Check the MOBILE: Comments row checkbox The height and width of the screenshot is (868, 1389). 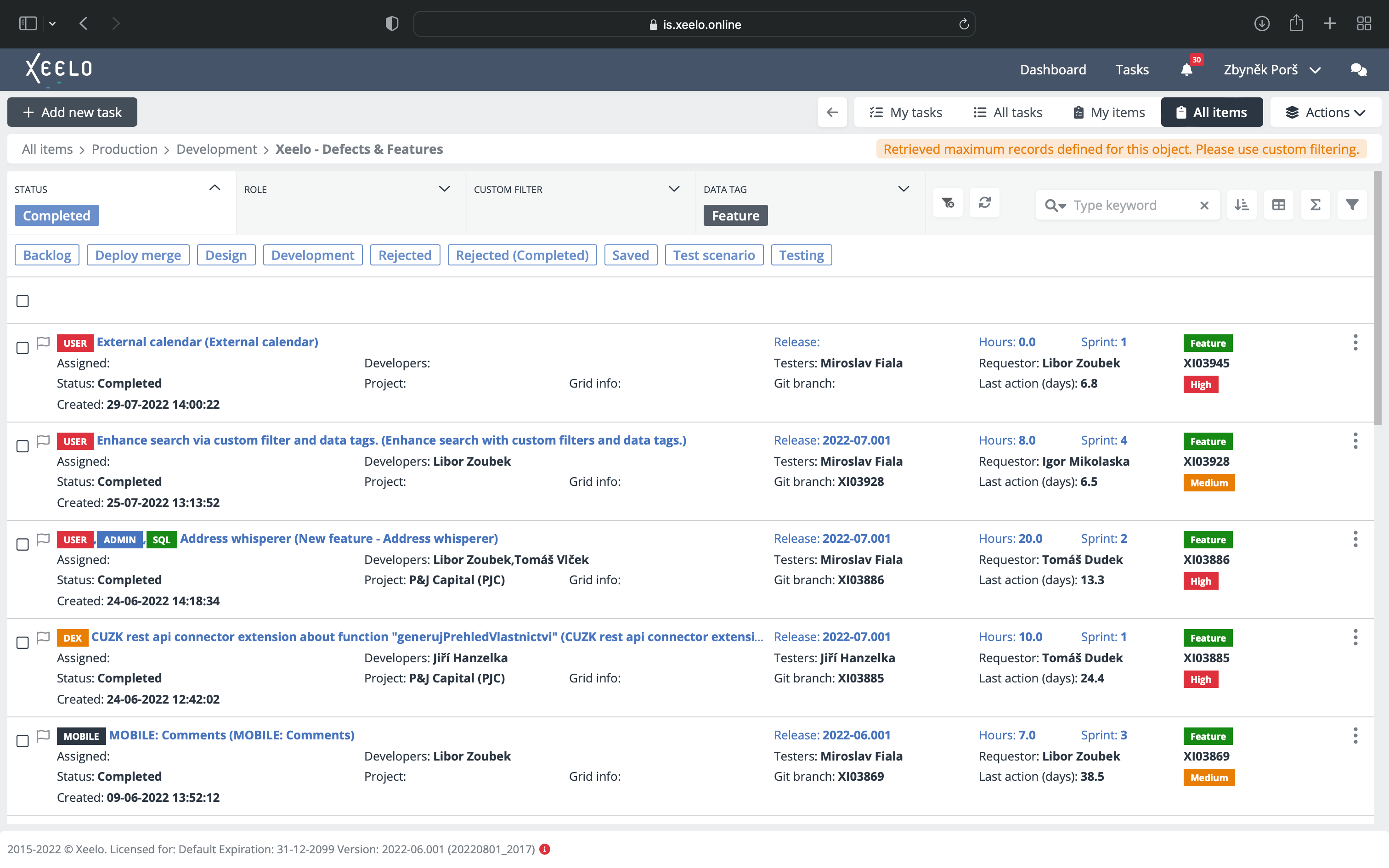coord(23,741)
